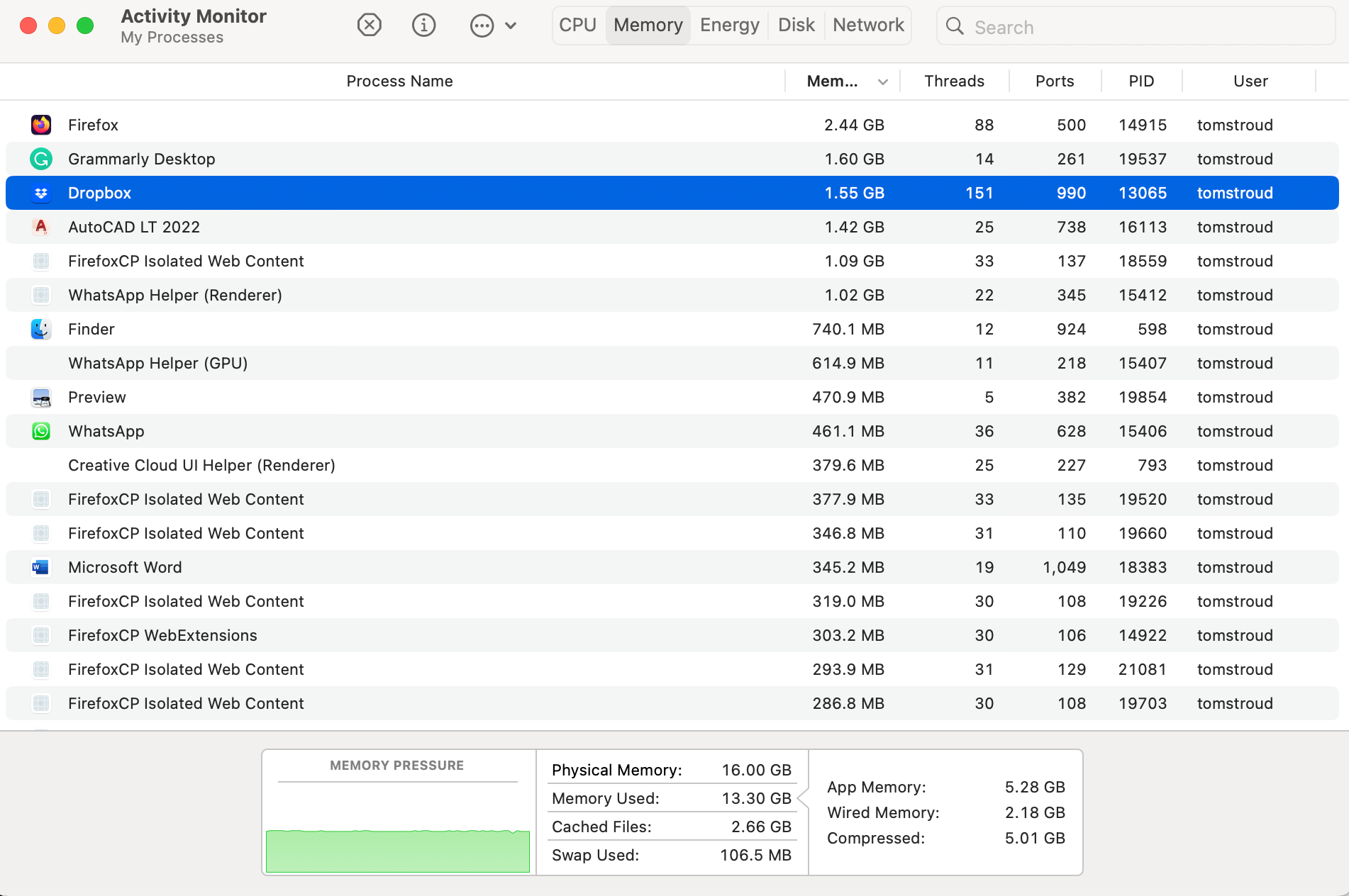Screen dimensions: 1349x896
Task: Click the Stop process (X) toolbar icon
Action: 369,26
